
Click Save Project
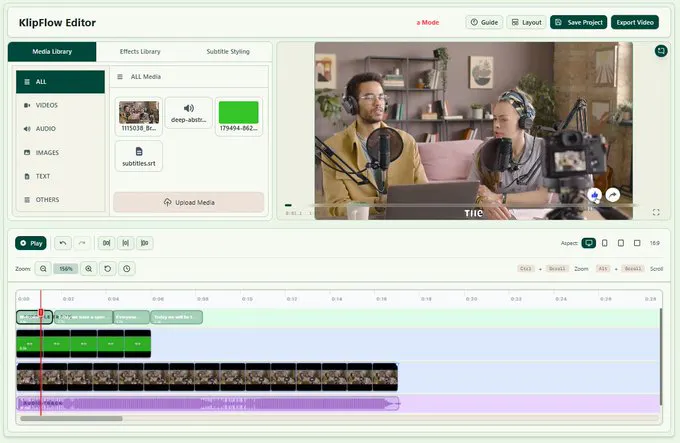click(x=579, y=22)
